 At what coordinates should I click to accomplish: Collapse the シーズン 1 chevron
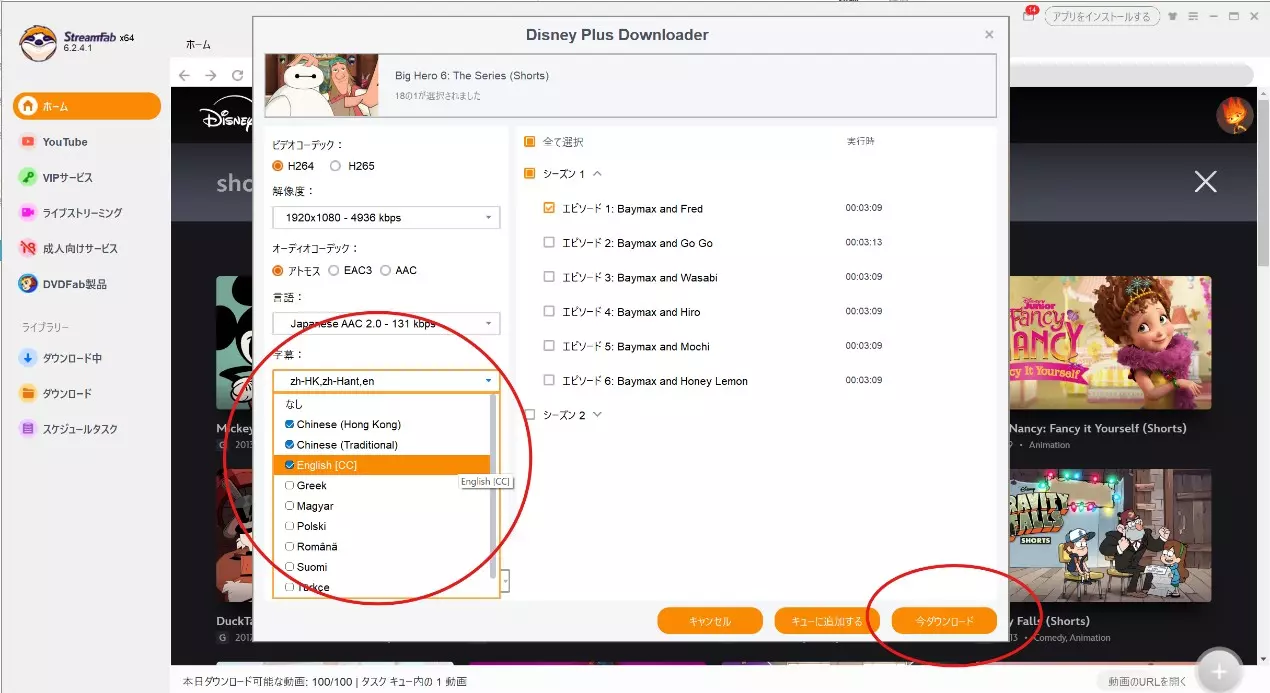(597, 174)
